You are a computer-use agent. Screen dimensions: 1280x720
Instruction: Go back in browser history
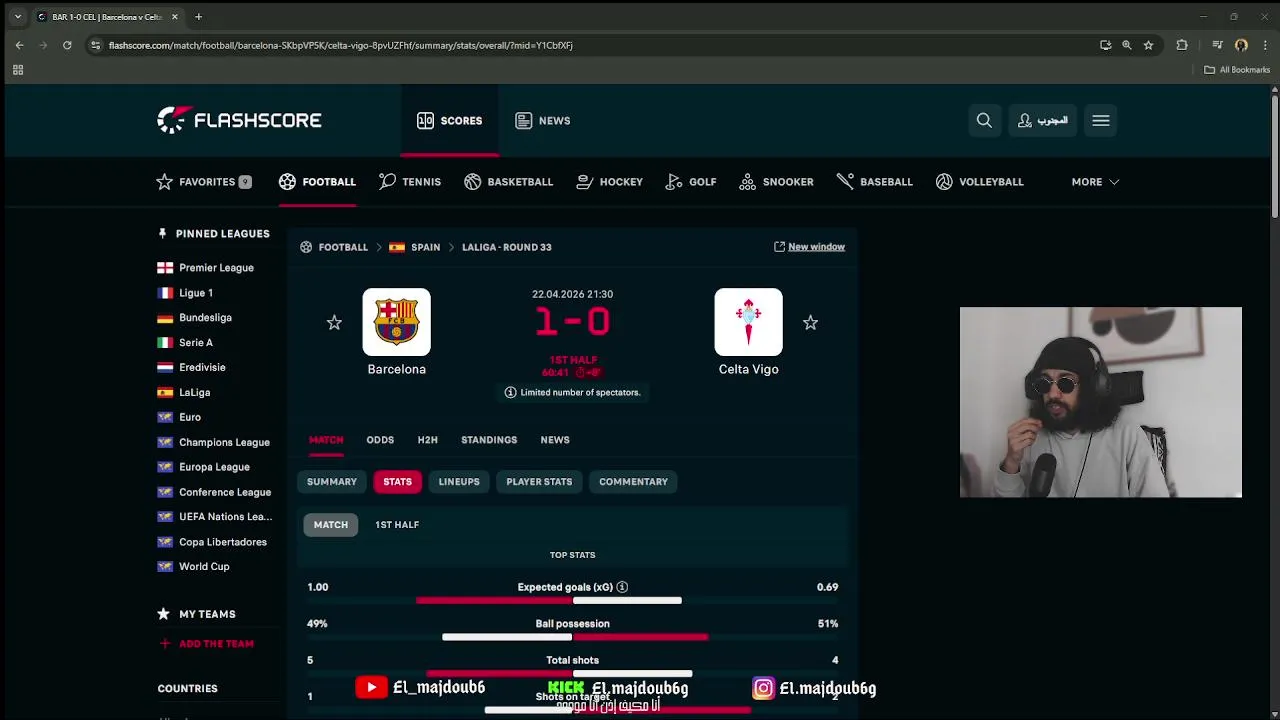19,45
